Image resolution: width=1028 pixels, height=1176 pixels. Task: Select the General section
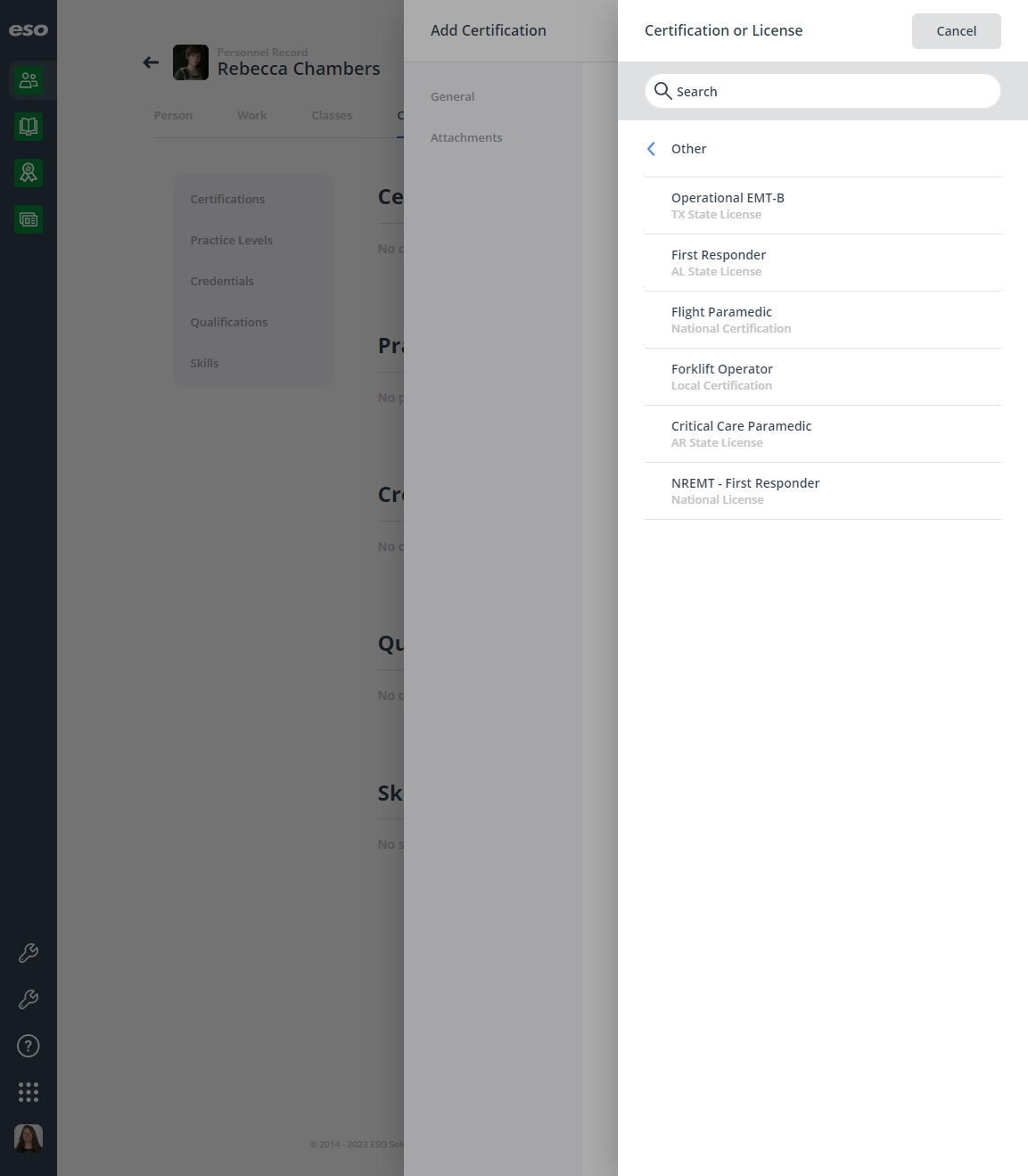click(x=452, y=96)
